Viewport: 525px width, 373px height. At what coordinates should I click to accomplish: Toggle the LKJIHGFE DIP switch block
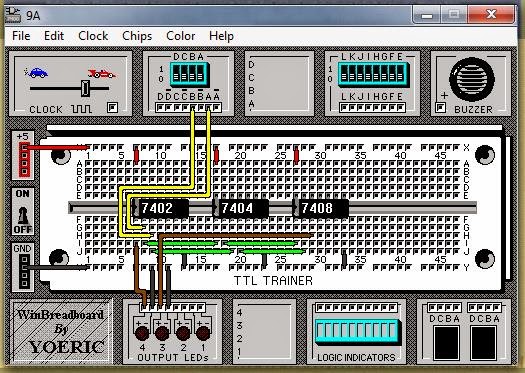[x=373, y=75]
